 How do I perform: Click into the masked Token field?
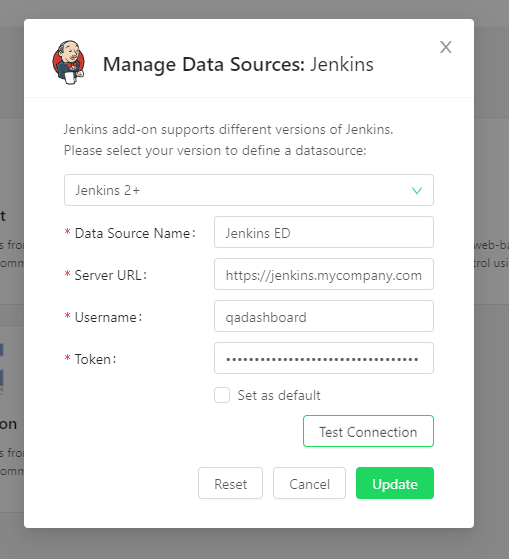324,358
